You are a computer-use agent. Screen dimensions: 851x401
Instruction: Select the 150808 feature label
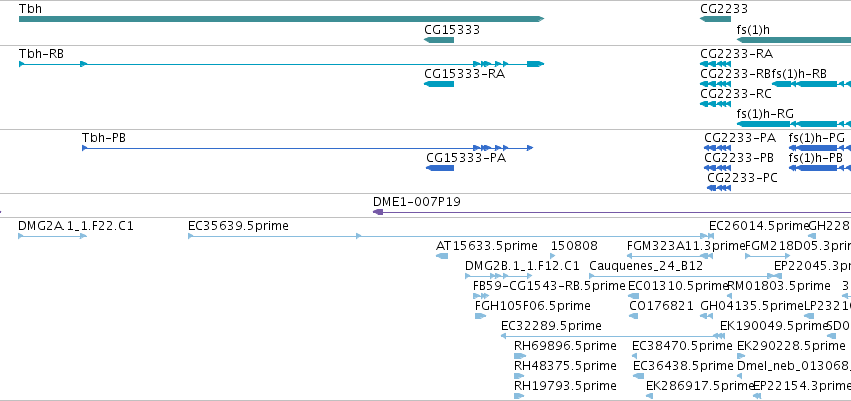click(574, 246)
